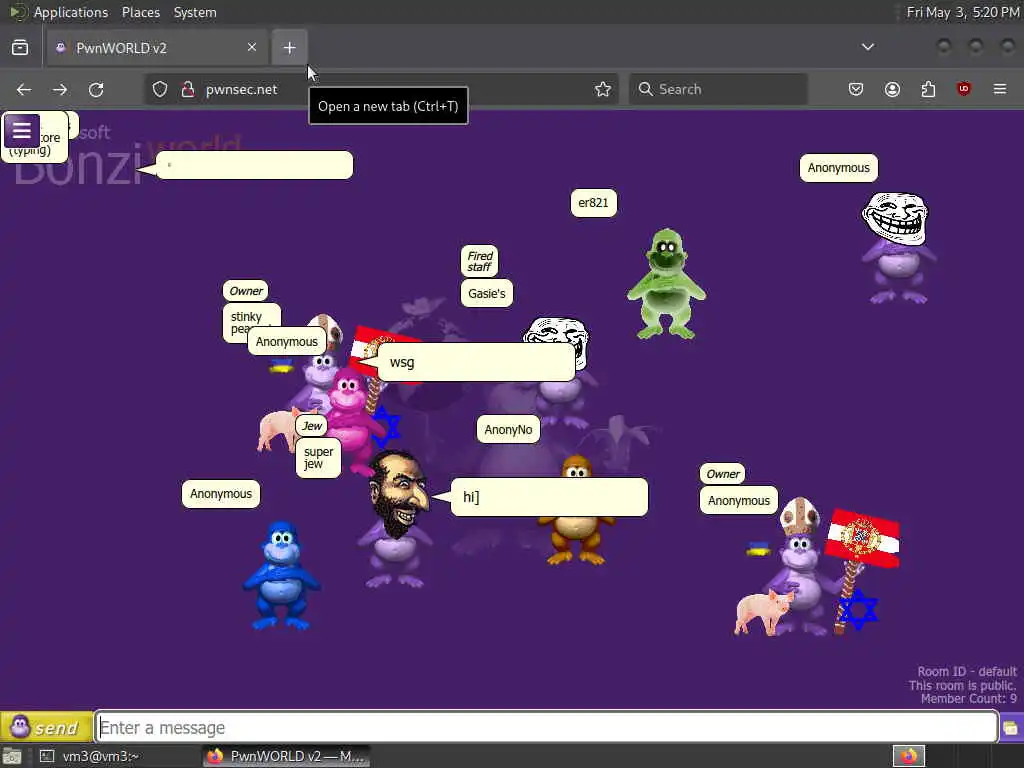The height and width of the screenshot is (768, 1024).
Task: Click Anonymous tag above blue Bonzi
Action: point(221,494)
